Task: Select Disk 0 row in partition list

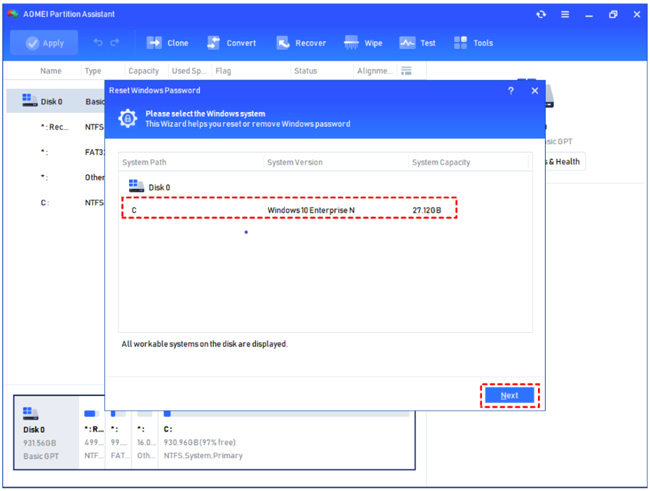Action: coord(56,102)
